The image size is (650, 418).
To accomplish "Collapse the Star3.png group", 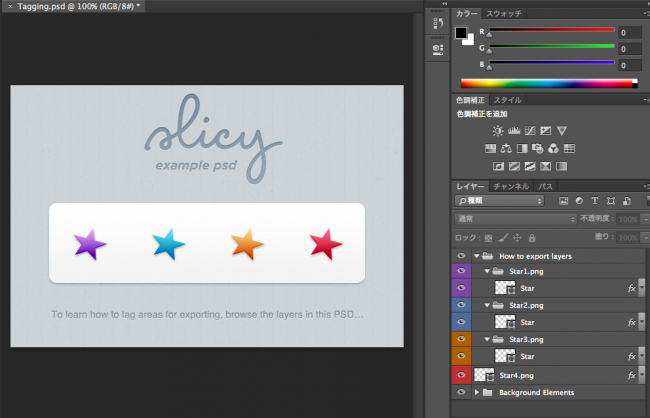I will point(487,339).
